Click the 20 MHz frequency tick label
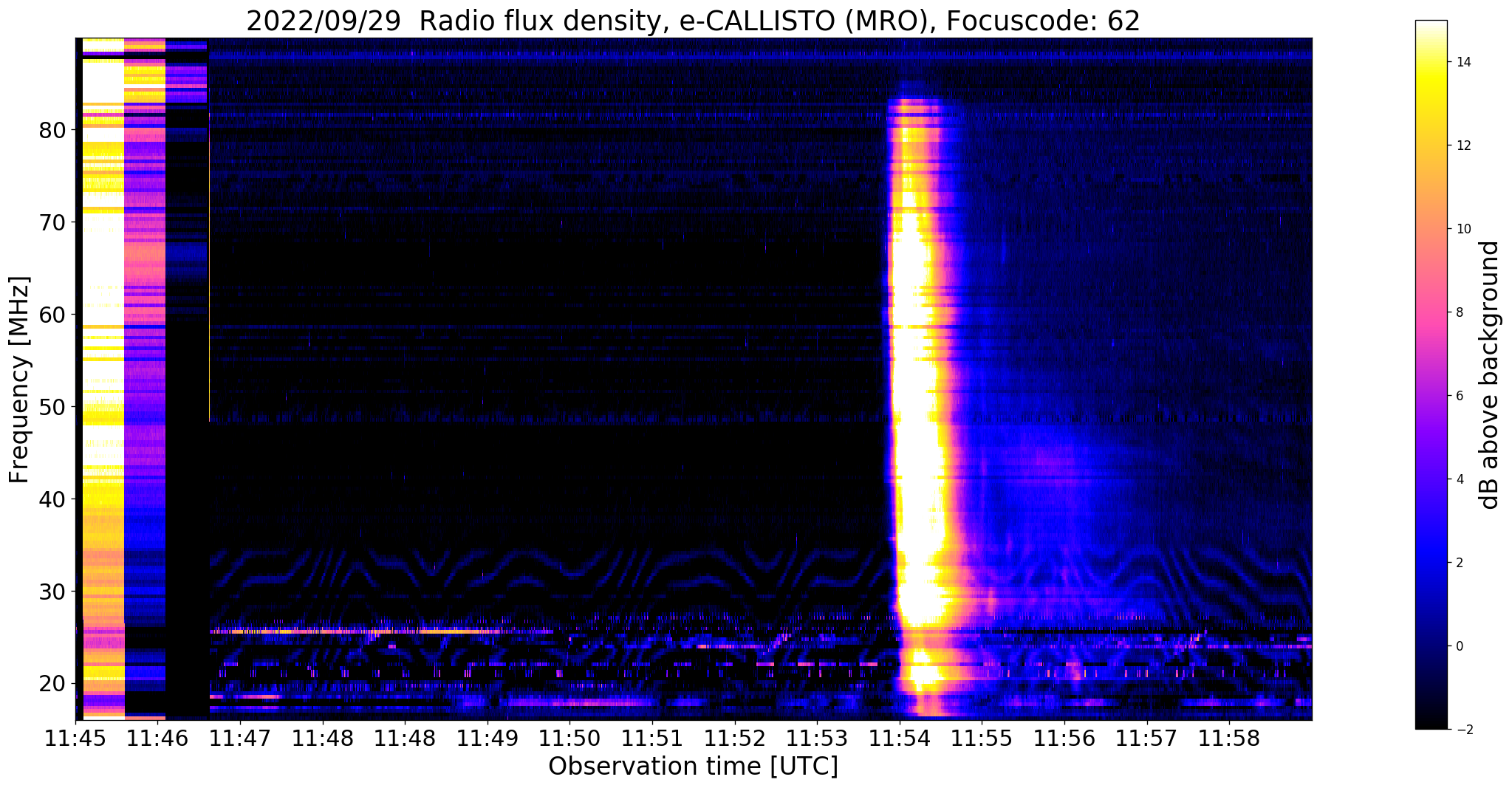The width and height of the screenshot is (1512, 788). pos(52,684)
